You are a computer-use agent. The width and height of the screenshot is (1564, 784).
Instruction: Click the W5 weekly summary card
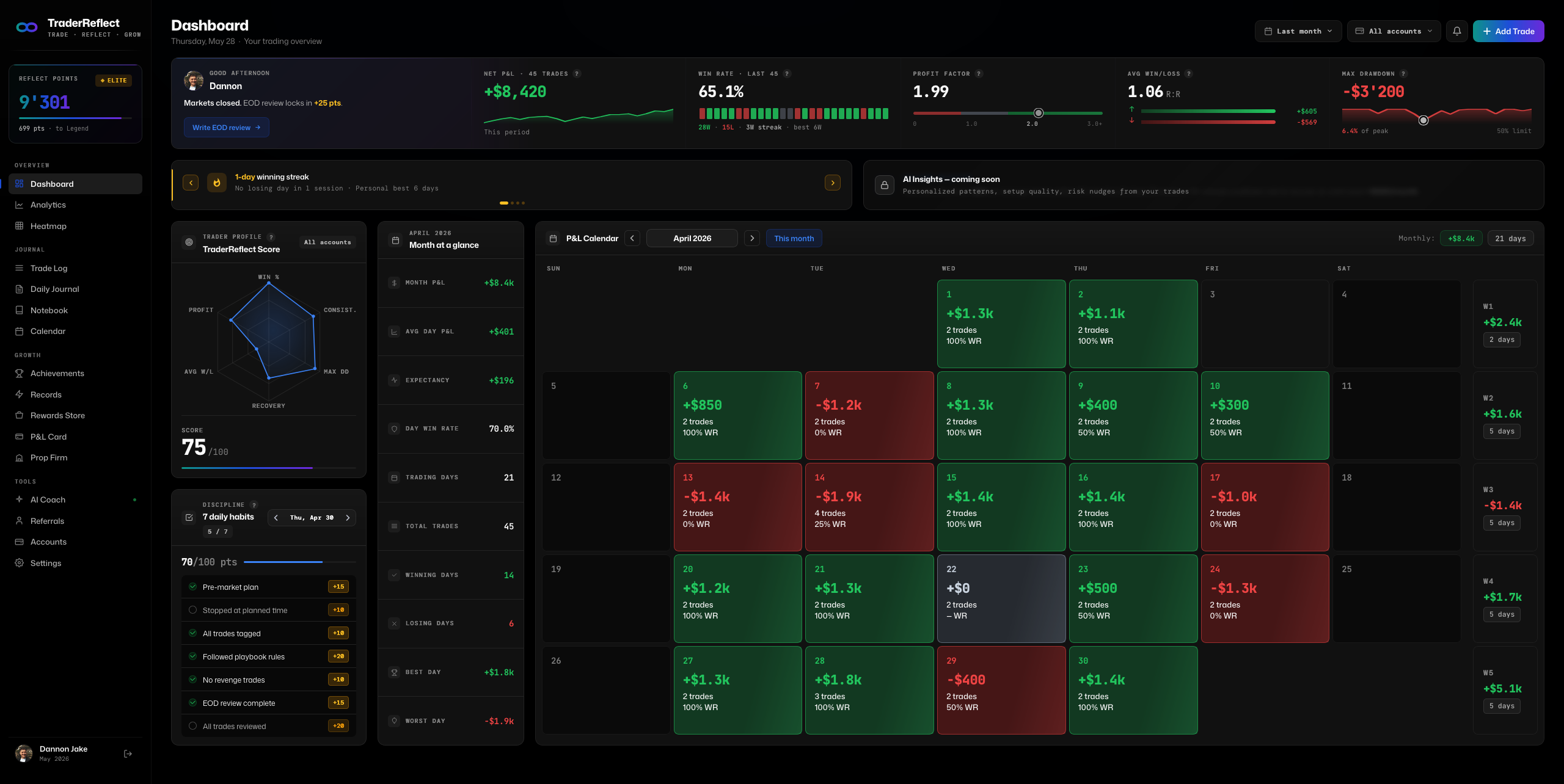[x=1505, y=690]
